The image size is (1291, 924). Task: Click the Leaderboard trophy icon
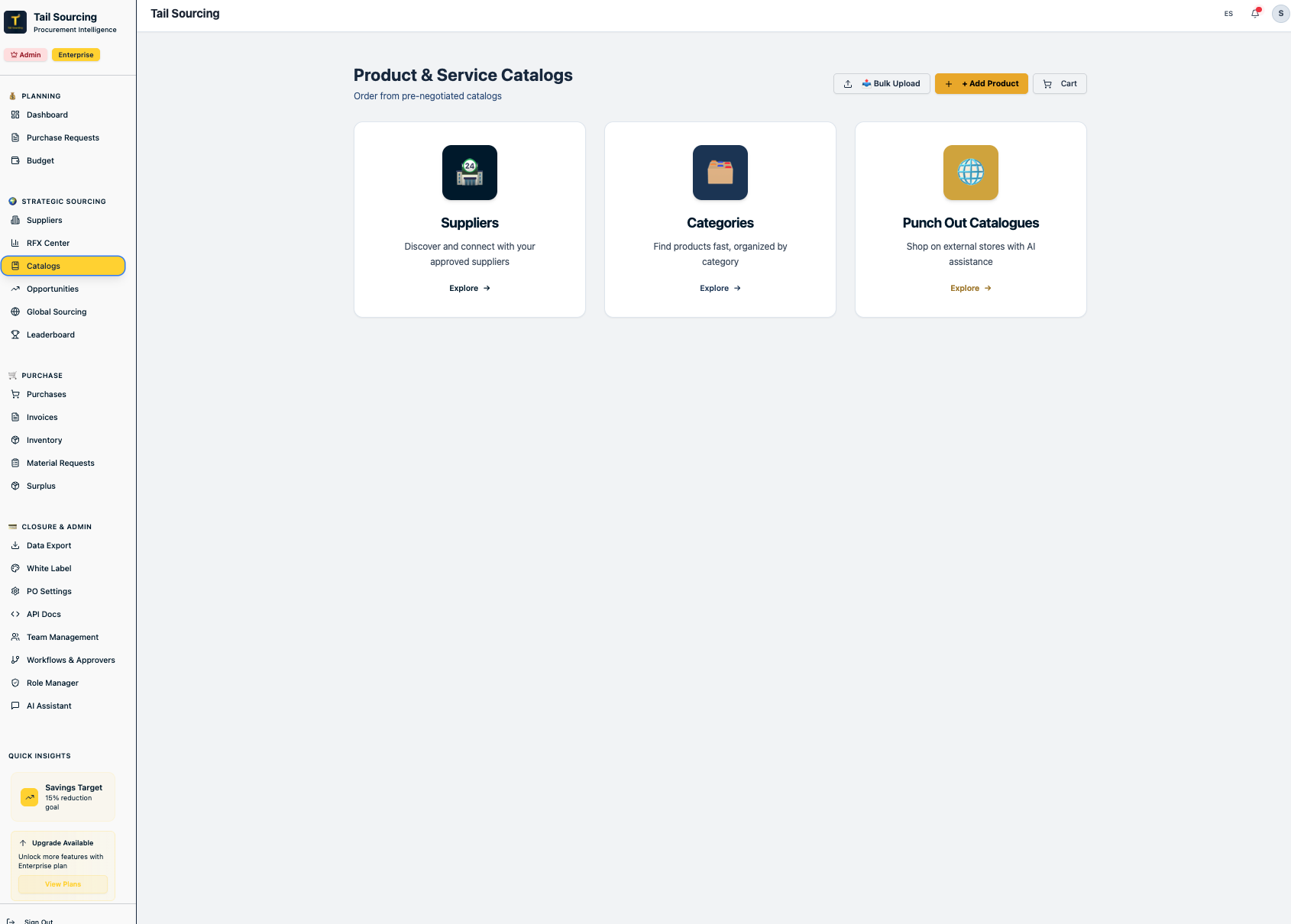(x=15, y=334)
